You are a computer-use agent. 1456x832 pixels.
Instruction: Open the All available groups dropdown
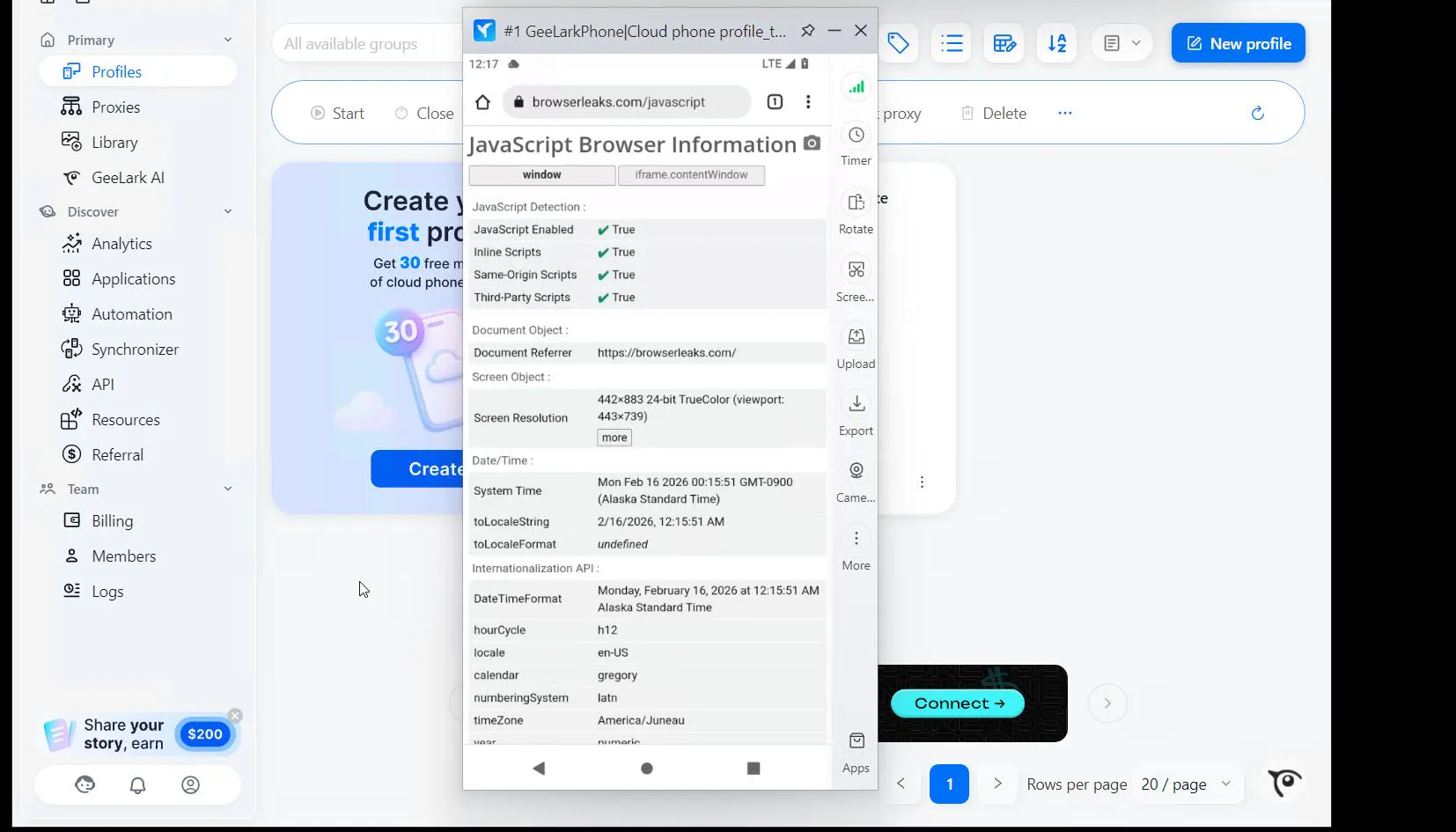click(x=368, y=43)
